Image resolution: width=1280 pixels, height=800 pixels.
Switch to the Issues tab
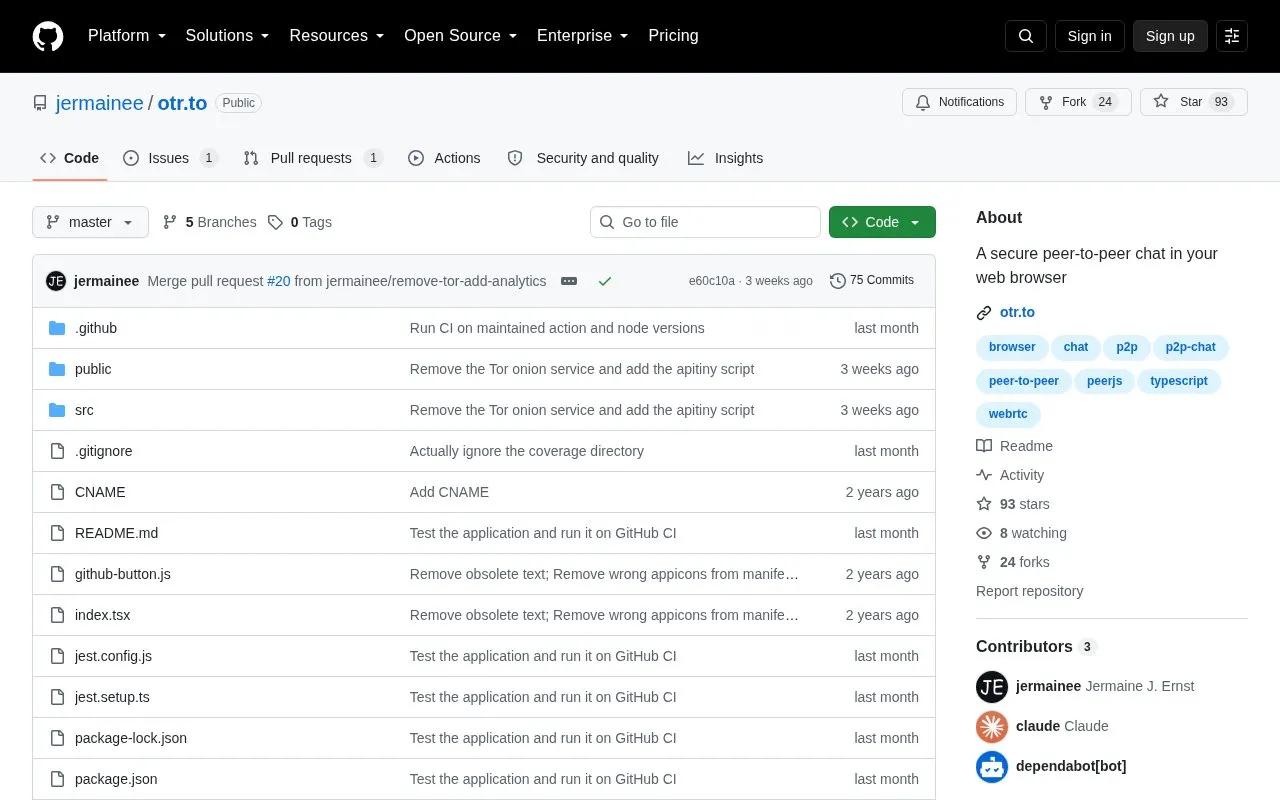coord(170,158)
